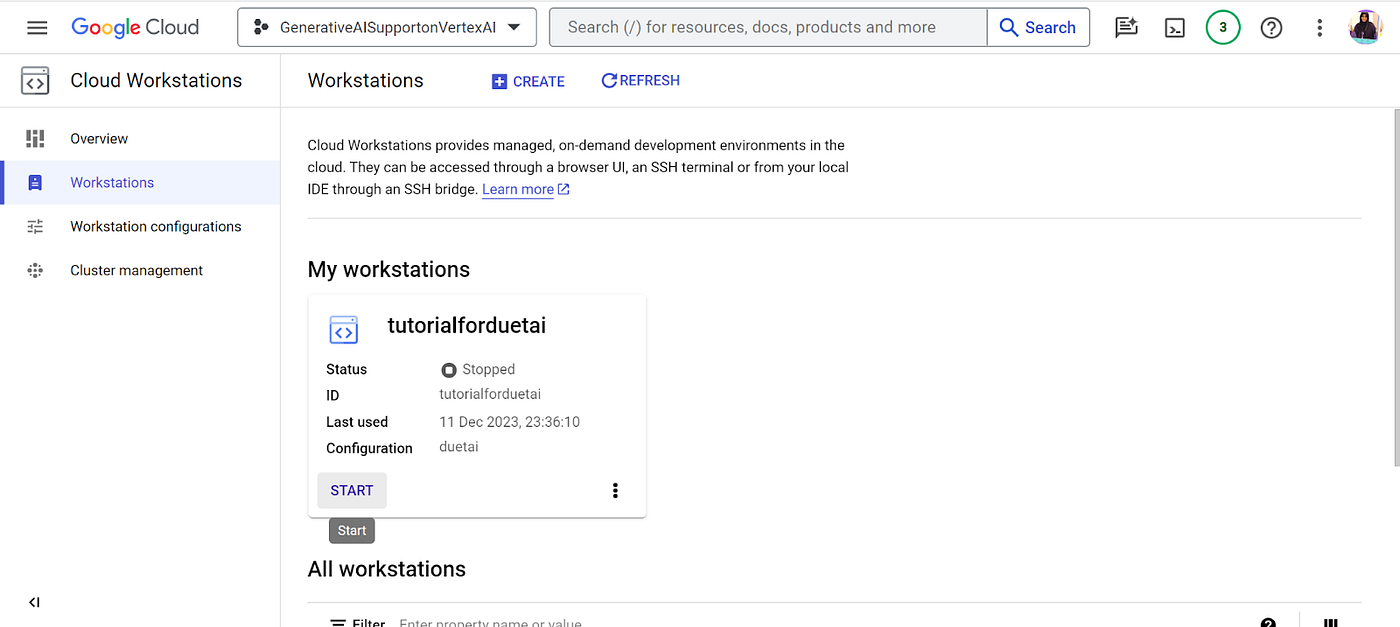Click the Stopped status indicator
The image size is (1400, 627).
tap(478, 370)
